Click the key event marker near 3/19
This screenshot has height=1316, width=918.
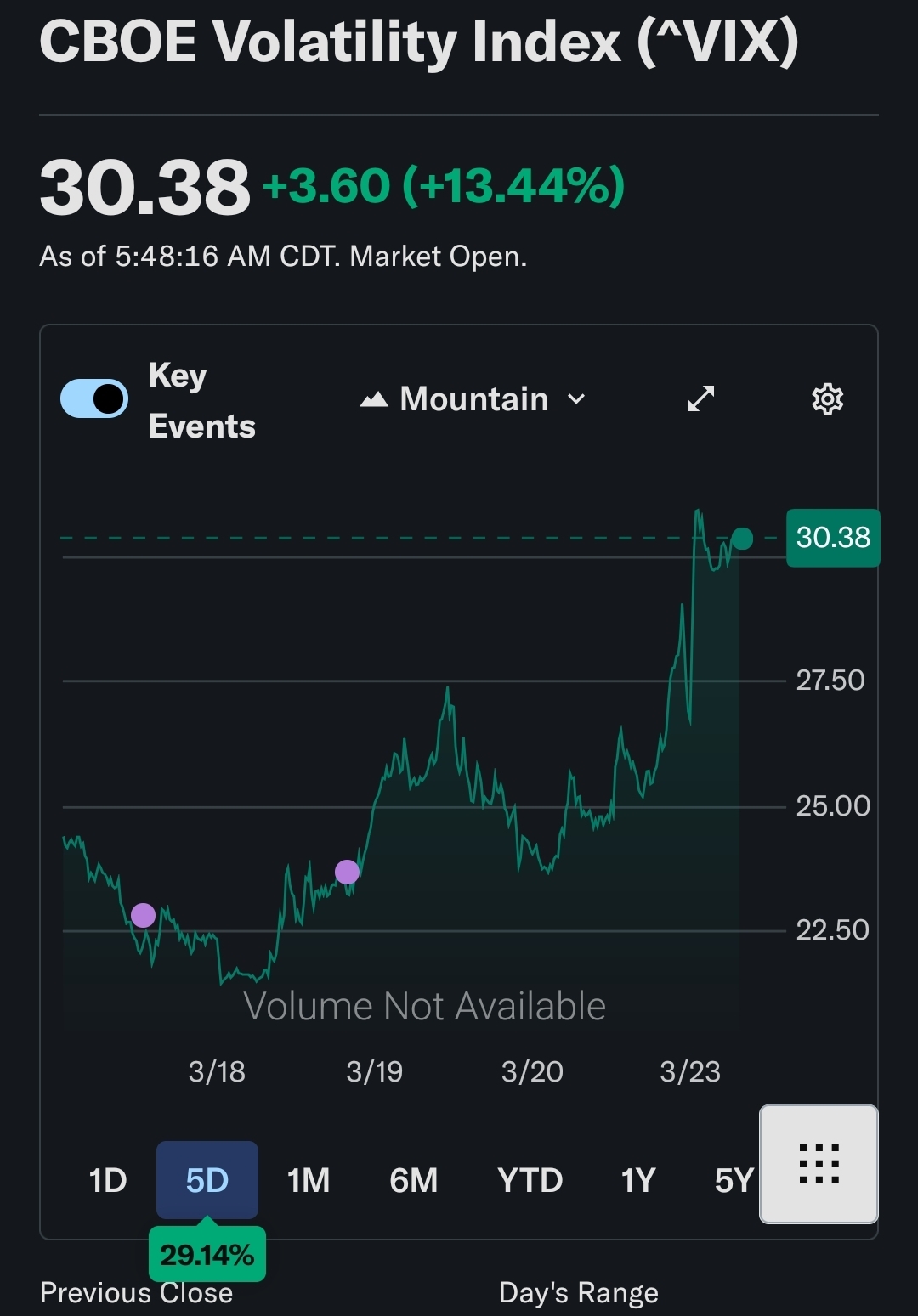pos(347,872)
